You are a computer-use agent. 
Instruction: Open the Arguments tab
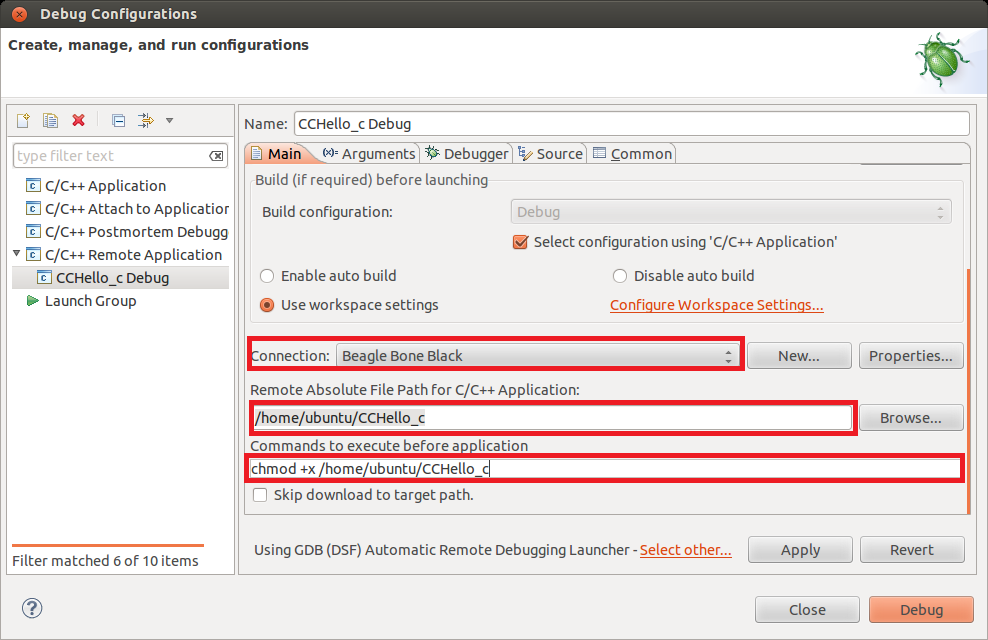(369, 154)
